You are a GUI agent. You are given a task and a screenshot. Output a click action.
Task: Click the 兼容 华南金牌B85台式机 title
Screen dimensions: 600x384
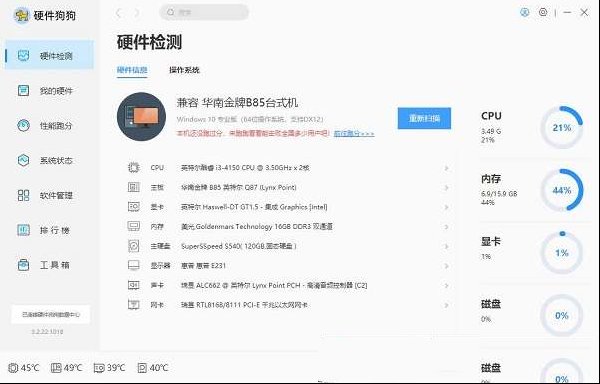pos(237,103)
